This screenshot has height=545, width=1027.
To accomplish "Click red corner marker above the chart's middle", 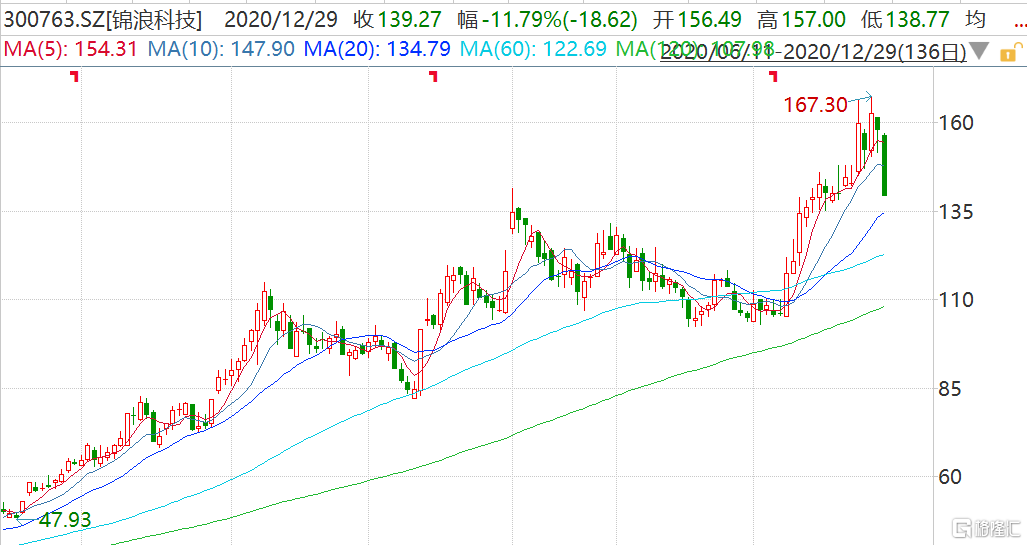I will point(434,77).
